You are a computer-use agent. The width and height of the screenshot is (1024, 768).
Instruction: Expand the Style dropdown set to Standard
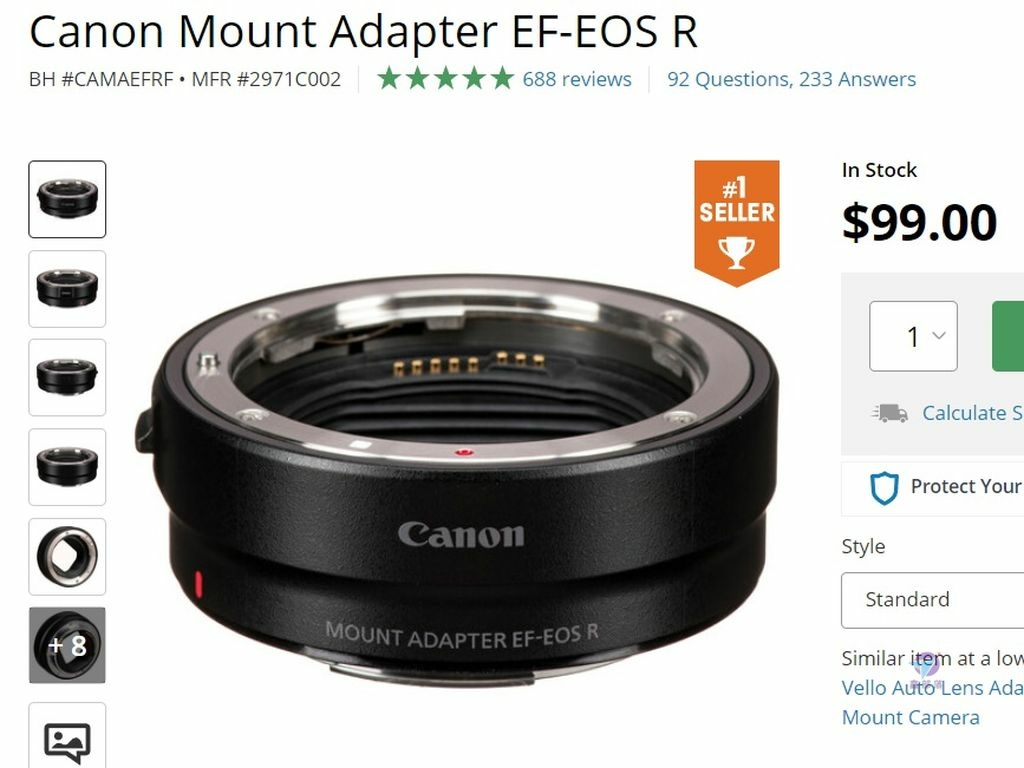933,600
